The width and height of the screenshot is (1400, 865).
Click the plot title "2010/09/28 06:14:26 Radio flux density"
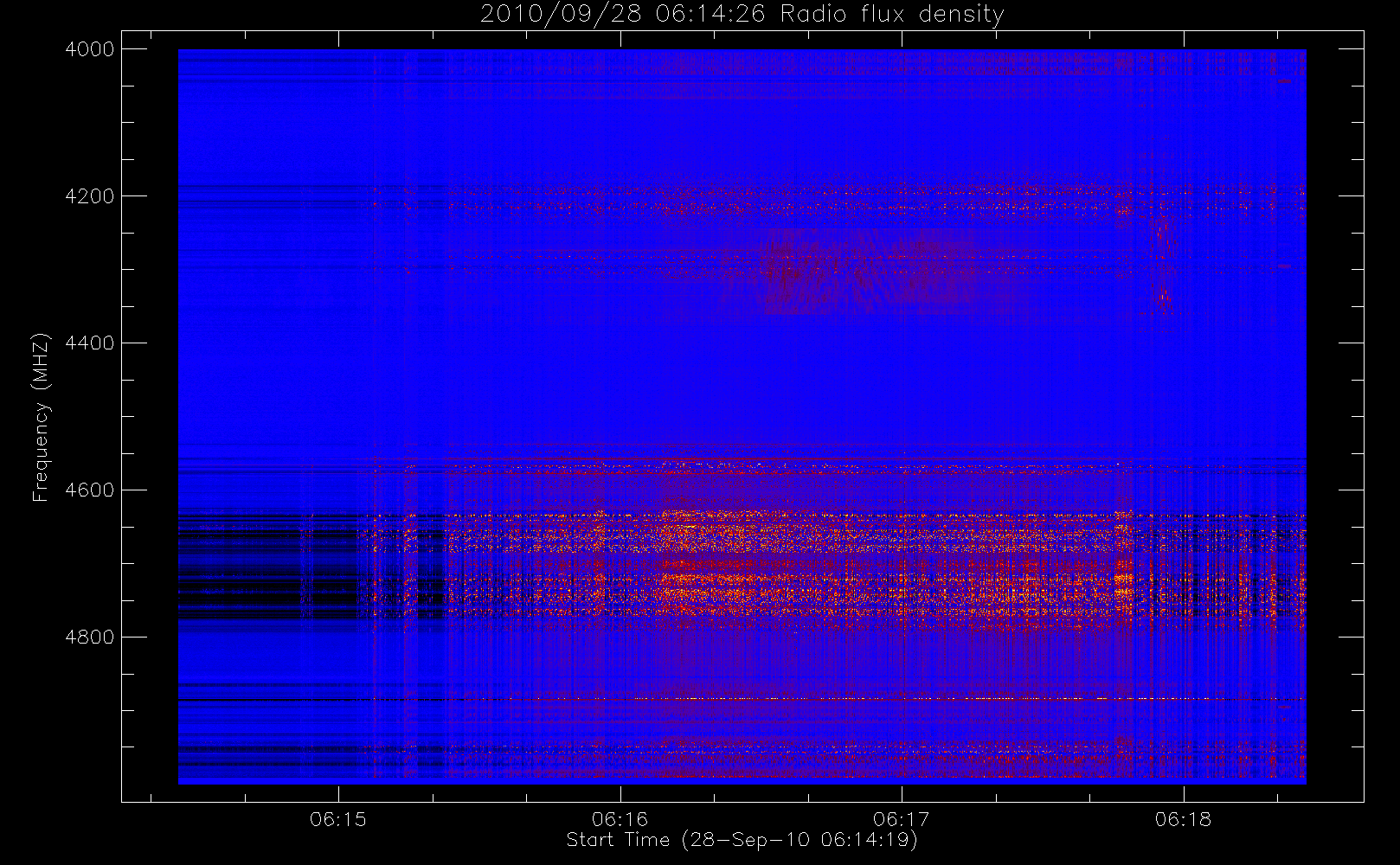pyautogui.click(x=742, y=15)
